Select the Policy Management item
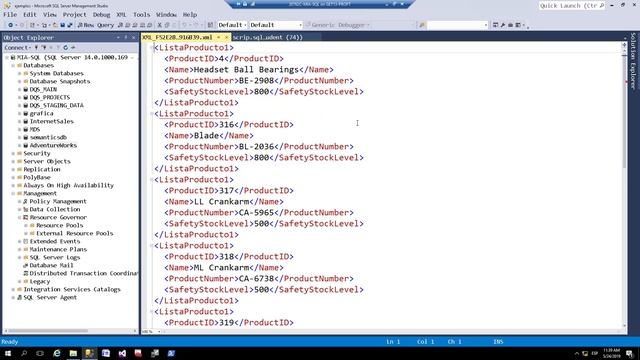 pyautogui.click(x=58, y=201)
